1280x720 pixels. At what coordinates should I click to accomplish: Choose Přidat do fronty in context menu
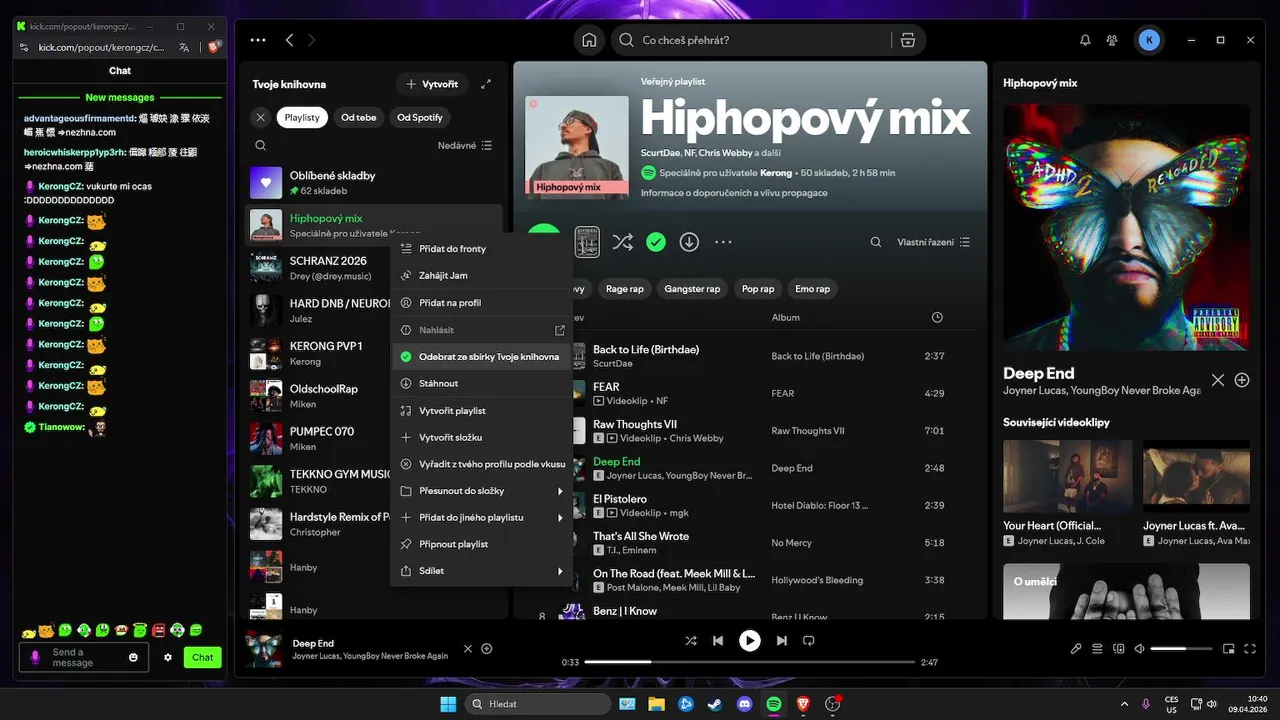pyautogui.click(x=481, y=248)
